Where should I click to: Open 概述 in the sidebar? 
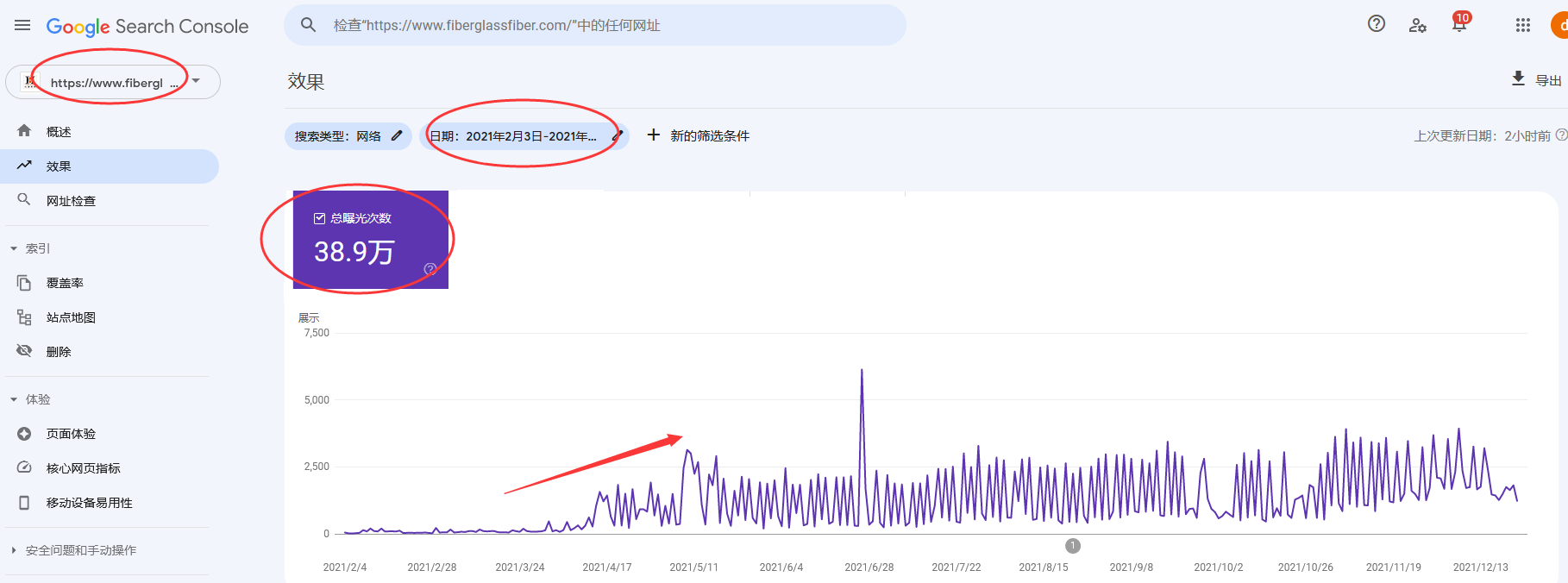point(59,132)
